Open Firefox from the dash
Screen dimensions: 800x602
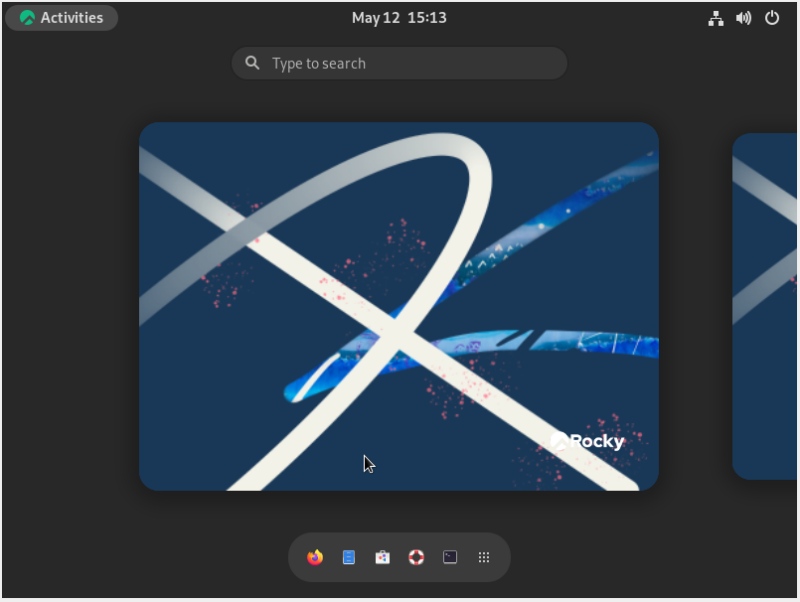315,557
